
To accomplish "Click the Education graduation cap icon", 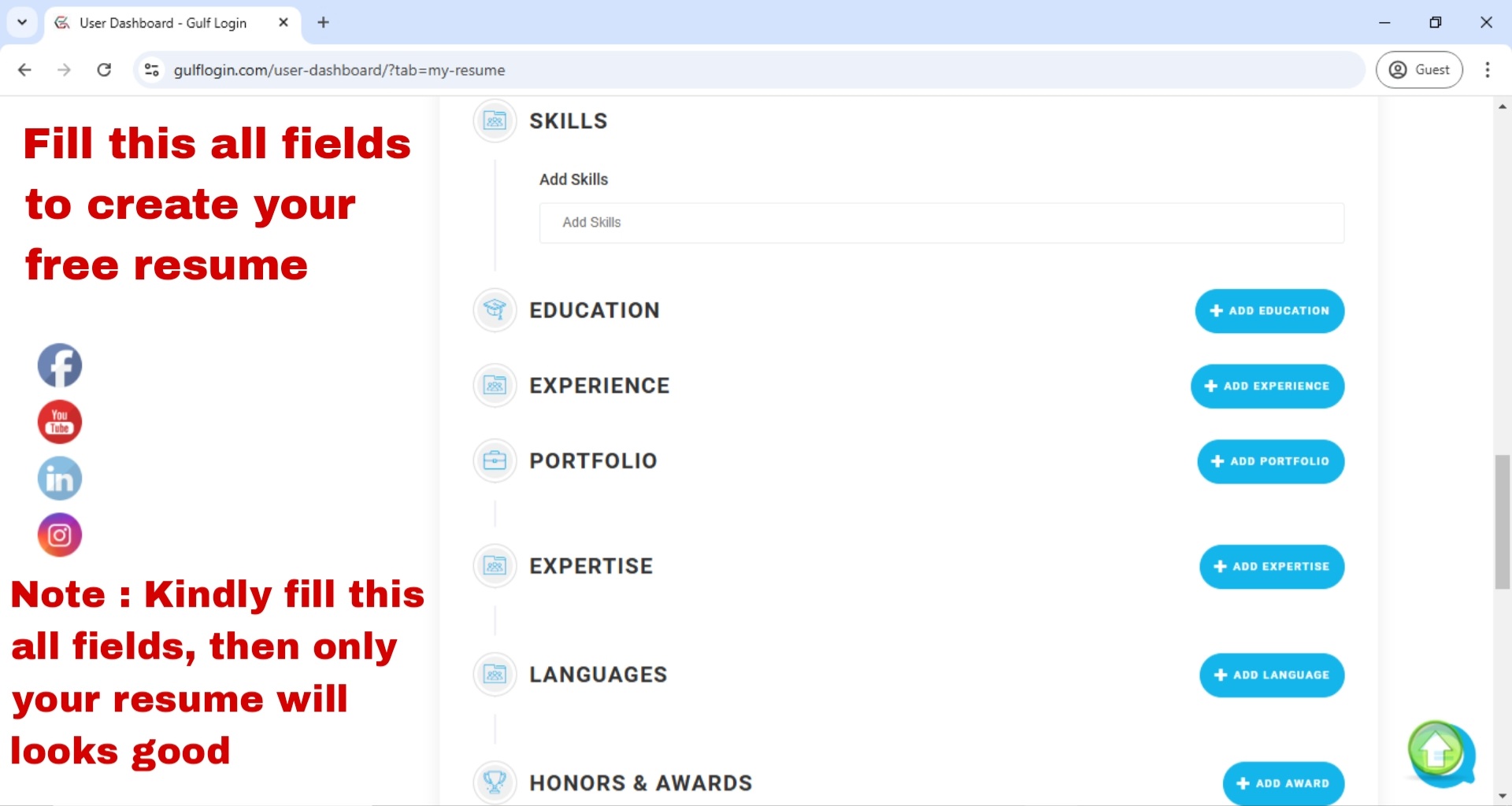I will pos(494,310).
